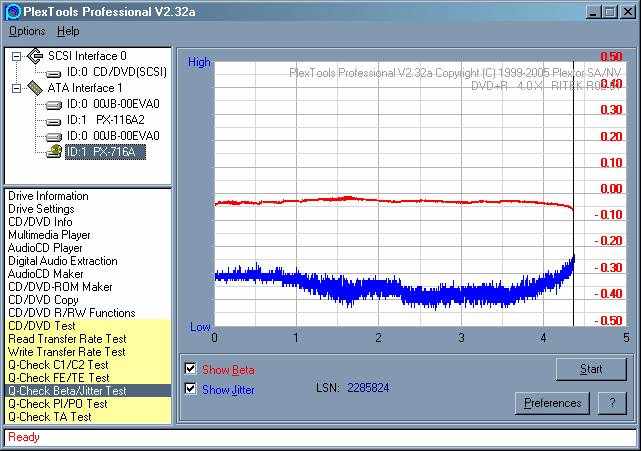Toggle the Show Jitter checkbox
Image resolution: width=641 pixels, height=451 pixels.
tap(191, 389)
